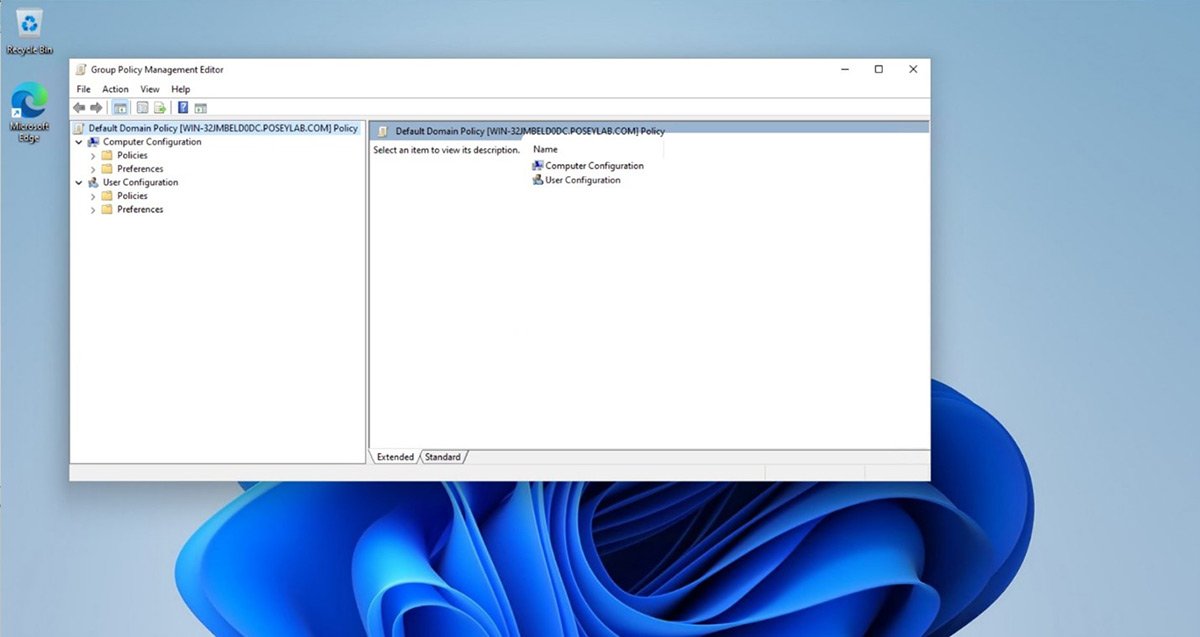The height and width of the screenshot is (637, 1200).
Task: Switch to the Standard tab
Action: point(442,457)
